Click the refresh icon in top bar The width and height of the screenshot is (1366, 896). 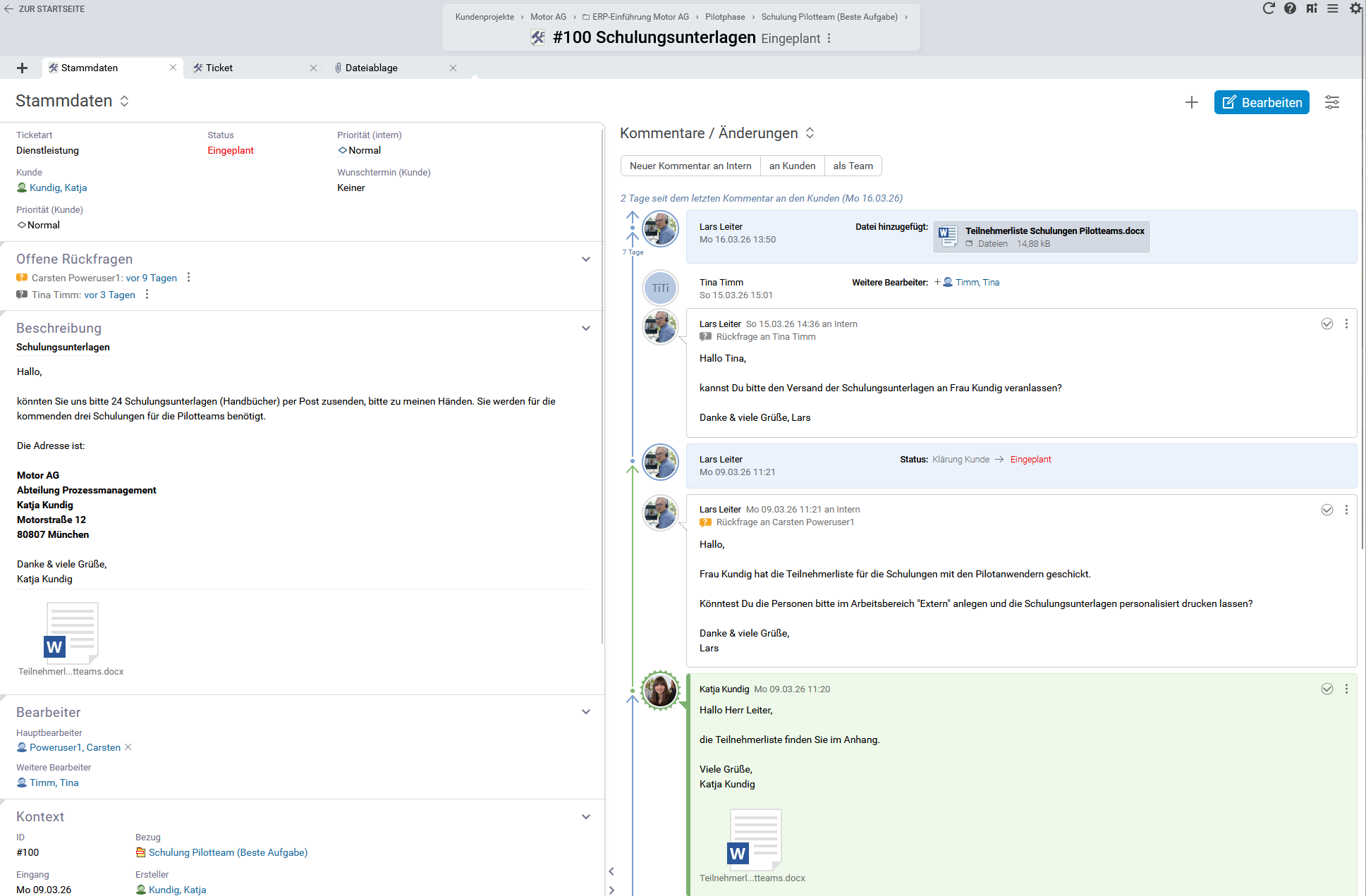tap(1268, 8)
